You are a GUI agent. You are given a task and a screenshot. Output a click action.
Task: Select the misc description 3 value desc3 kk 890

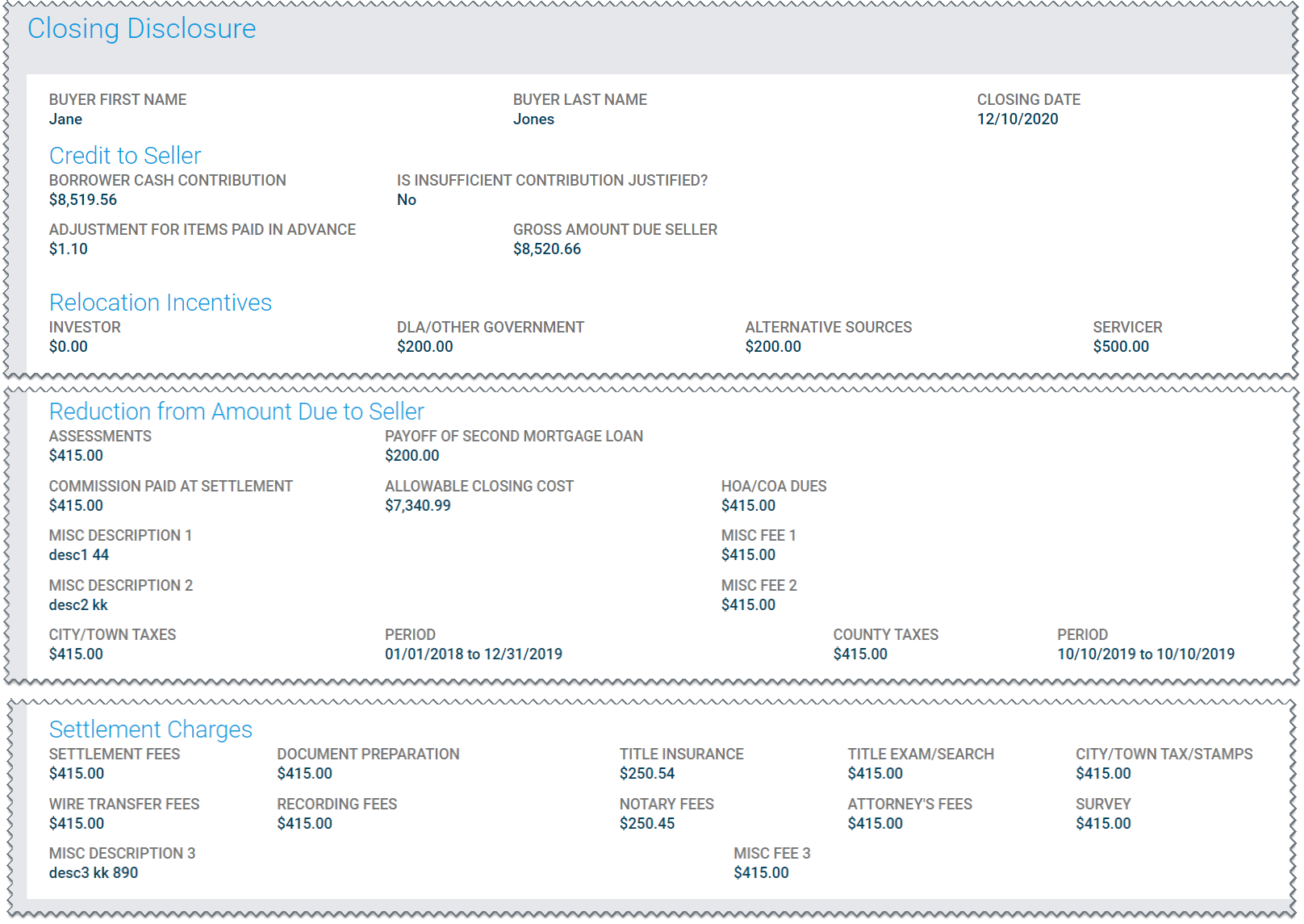94,873
